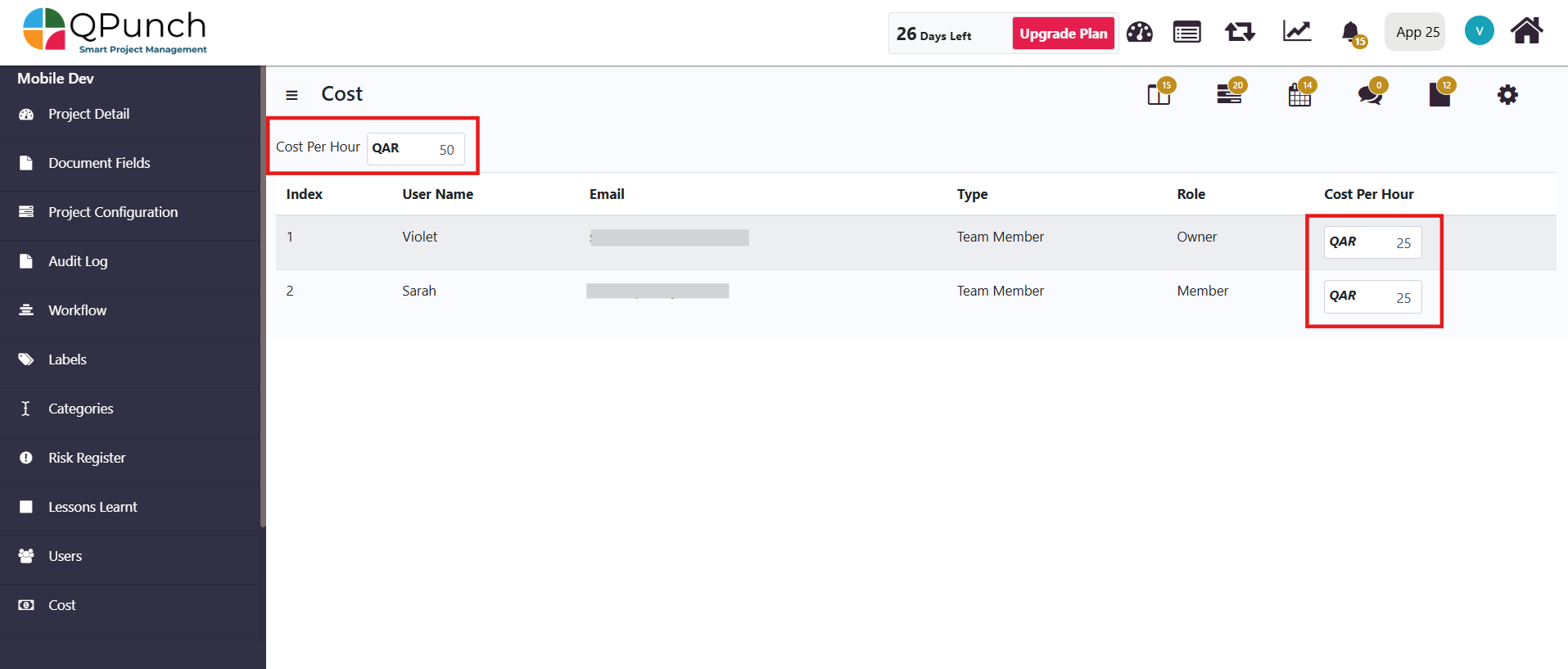Viewport: 1568px width, 669px height.
Task: Click the Mobile Dev project title
Action: [56, 79]
